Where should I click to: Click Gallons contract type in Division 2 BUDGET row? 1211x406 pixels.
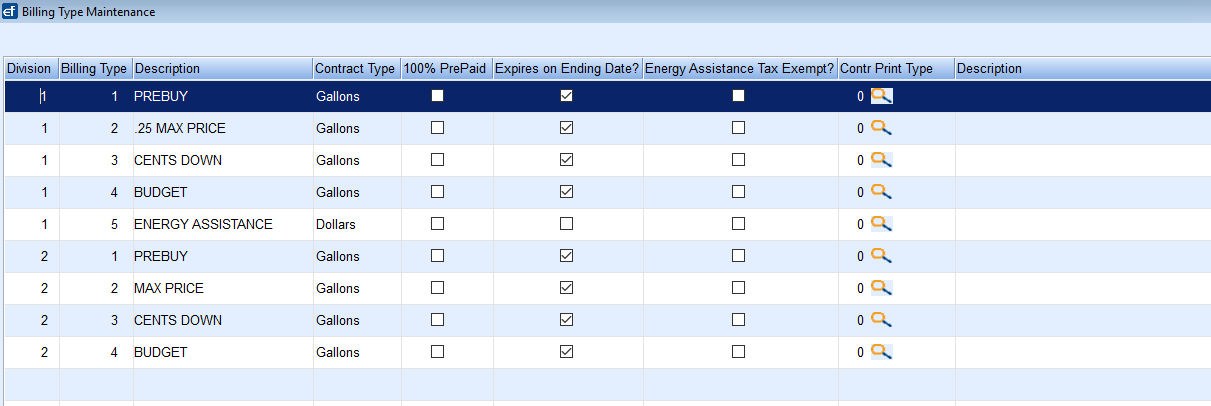click(356, 352)
